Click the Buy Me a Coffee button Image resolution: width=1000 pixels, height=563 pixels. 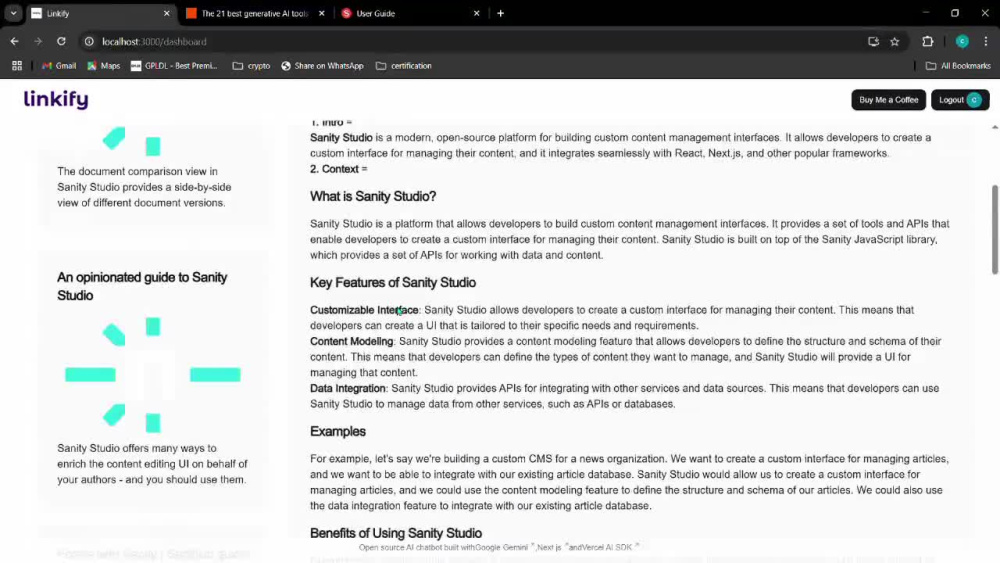click(x=888, y=99)
